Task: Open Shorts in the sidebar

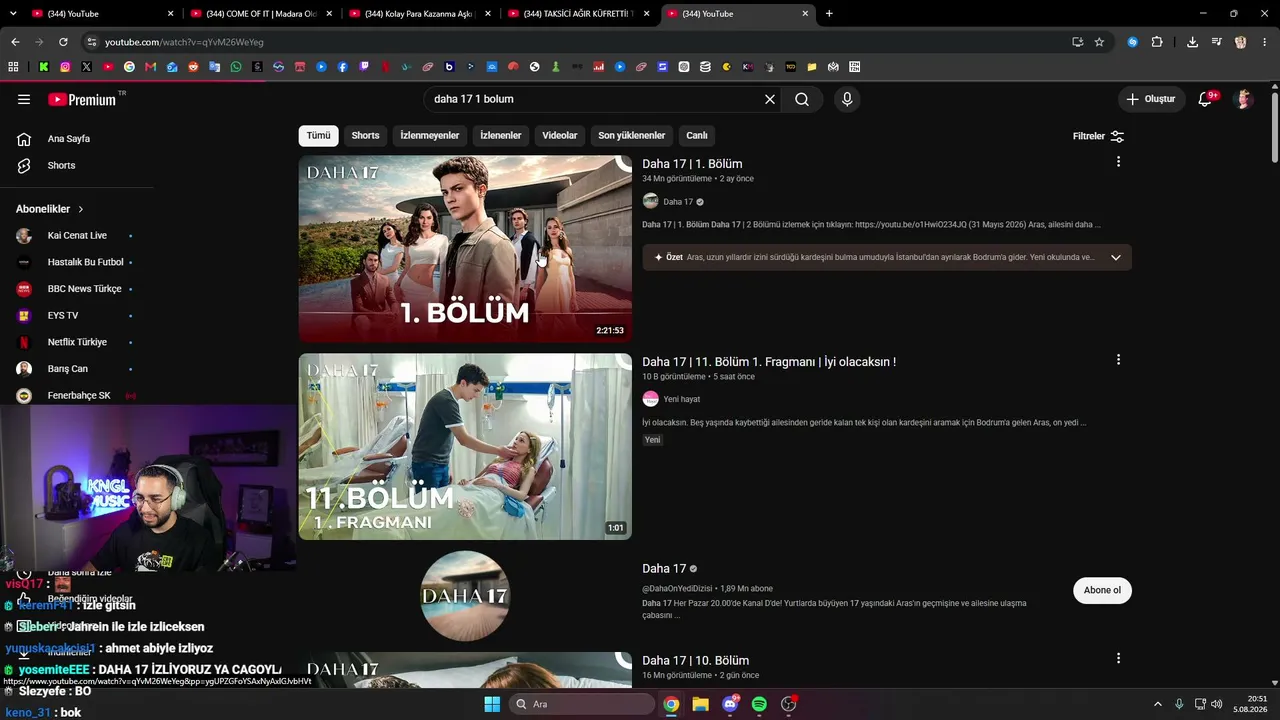Action: pos(61,165)
